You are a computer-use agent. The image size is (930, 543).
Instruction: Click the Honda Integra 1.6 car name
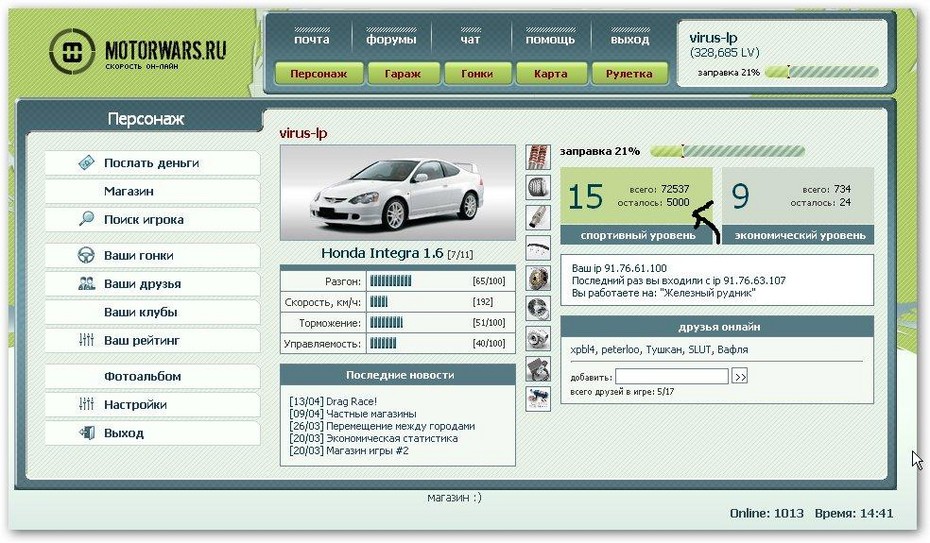(382, 253)
